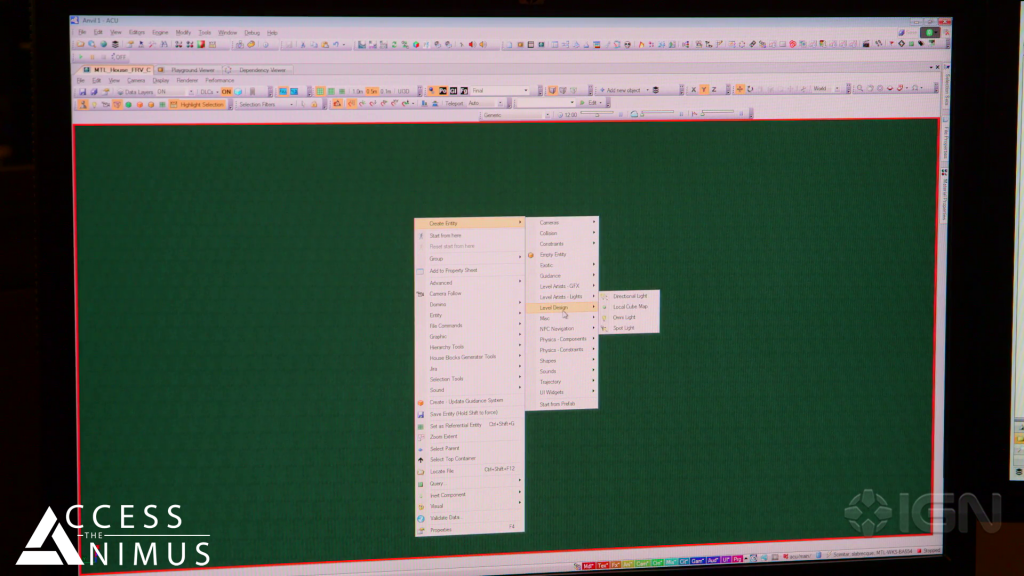The height and width of the screenshot is (576, 1024).
Task: Click the Empty Entity orange icon
Action: point(532,255)
